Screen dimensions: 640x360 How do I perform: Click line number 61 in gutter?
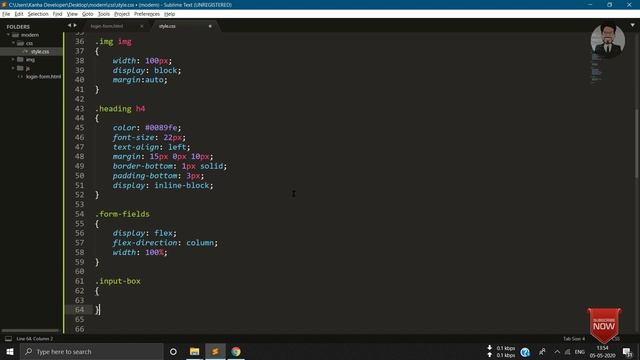click(x=79, y=281)
